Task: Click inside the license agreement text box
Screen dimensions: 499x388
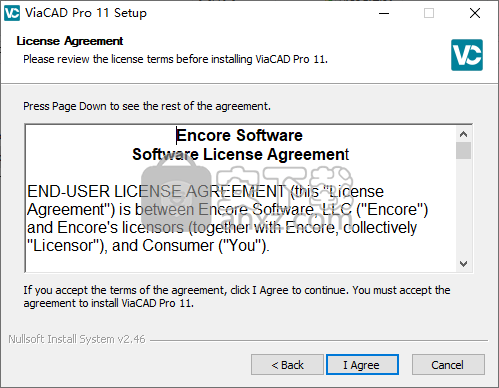Action: 241,198
